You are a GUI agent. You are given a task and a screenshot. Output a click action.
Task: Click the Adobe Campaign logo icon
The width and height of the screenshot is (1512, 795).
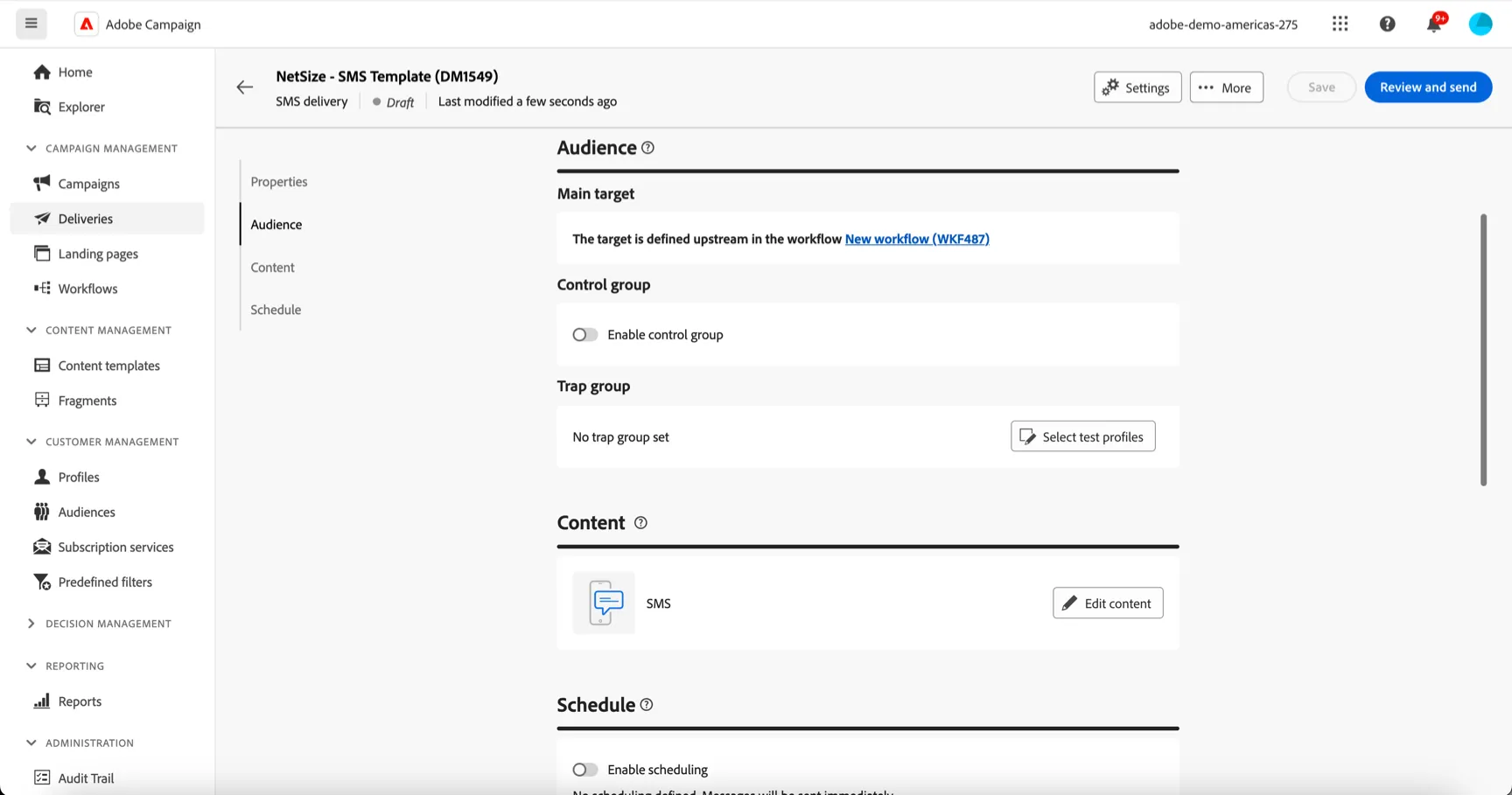tap(86, 24)
